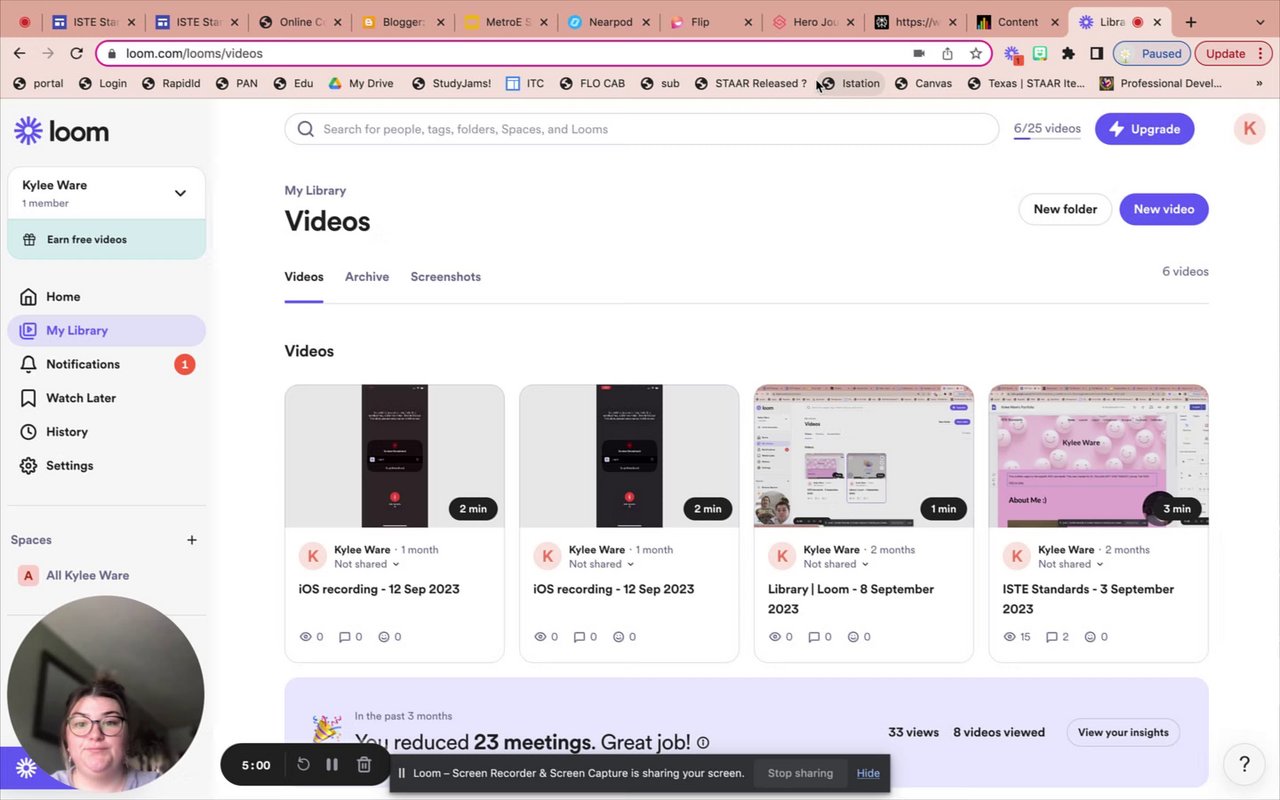Image resolution: width=1280 pixels, height=800 pixels.
Task: Go back with browser back arrow
Action: click(20, 53)
